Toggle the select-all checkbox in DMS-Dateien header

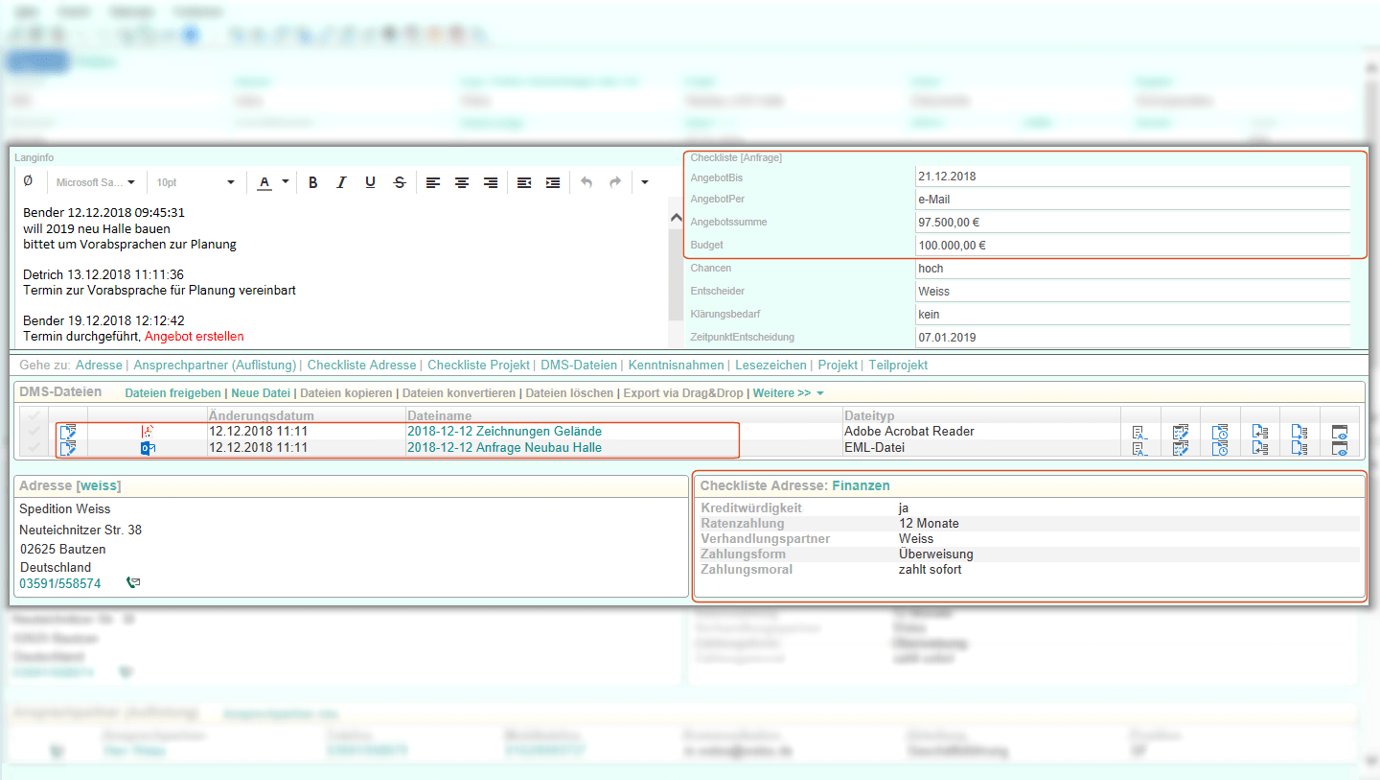35,415
